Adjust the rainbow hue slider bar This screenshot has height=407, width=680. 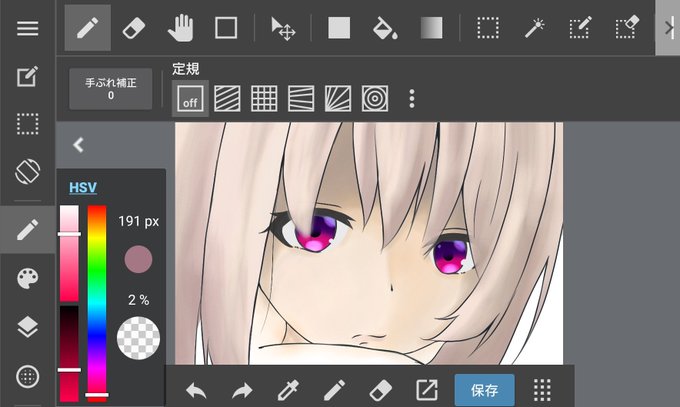pyautogui.click(x=97, y=303)
